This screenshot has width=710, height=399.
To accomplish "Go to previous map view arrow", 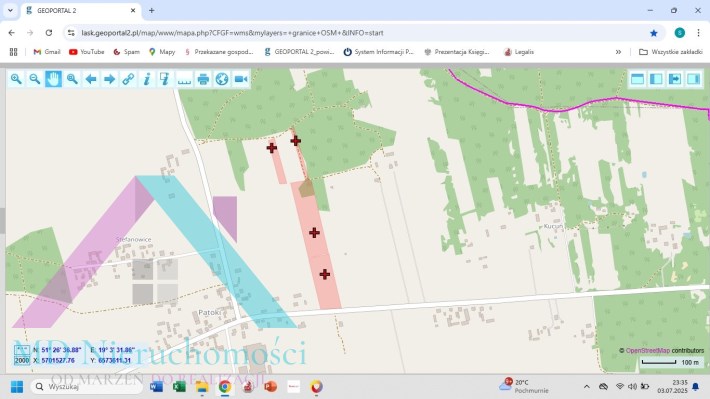I will click(91, 79).
